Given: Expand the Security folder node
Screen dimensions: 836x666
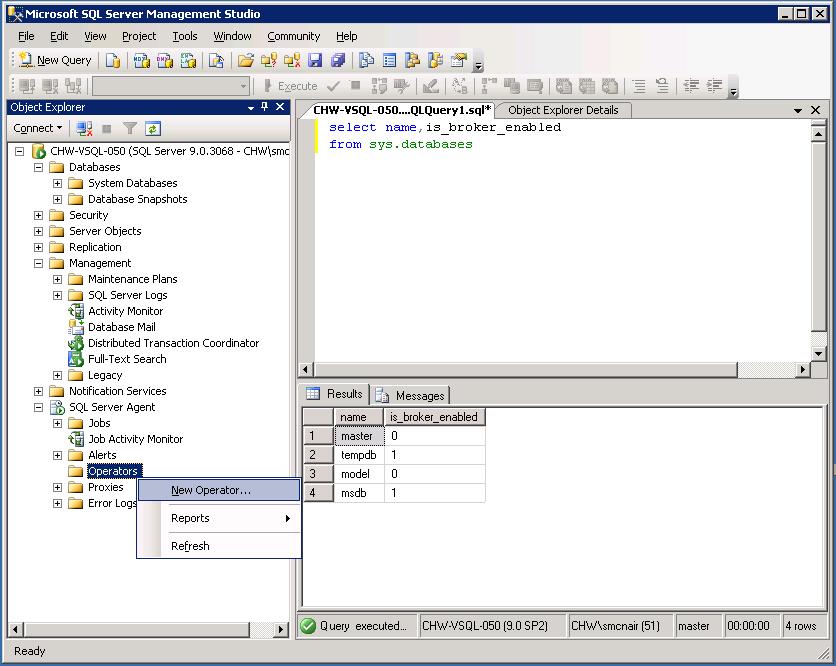Looking at the screenshot, I should pos(38,215).
